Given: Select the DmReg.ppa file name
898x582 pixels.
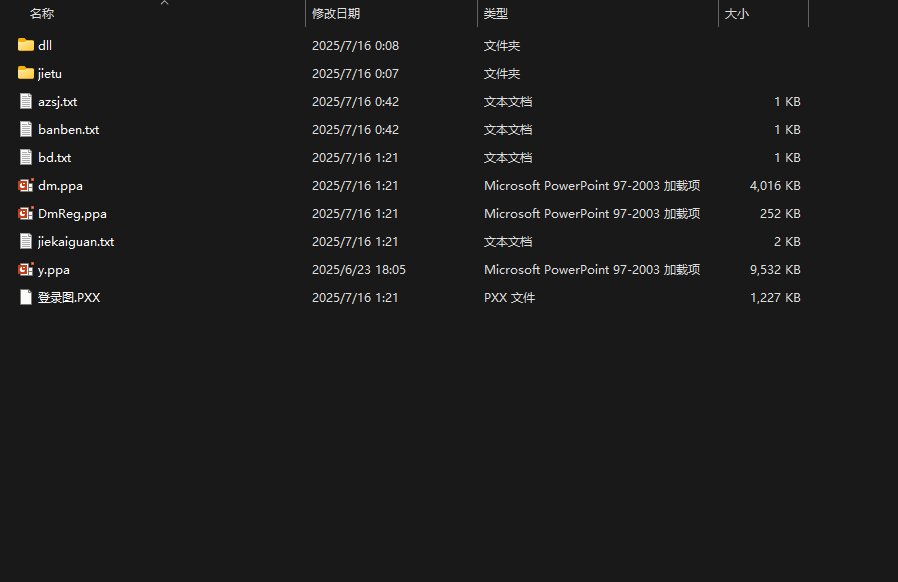Looking at the screenshot, I should tap(72, 214).
